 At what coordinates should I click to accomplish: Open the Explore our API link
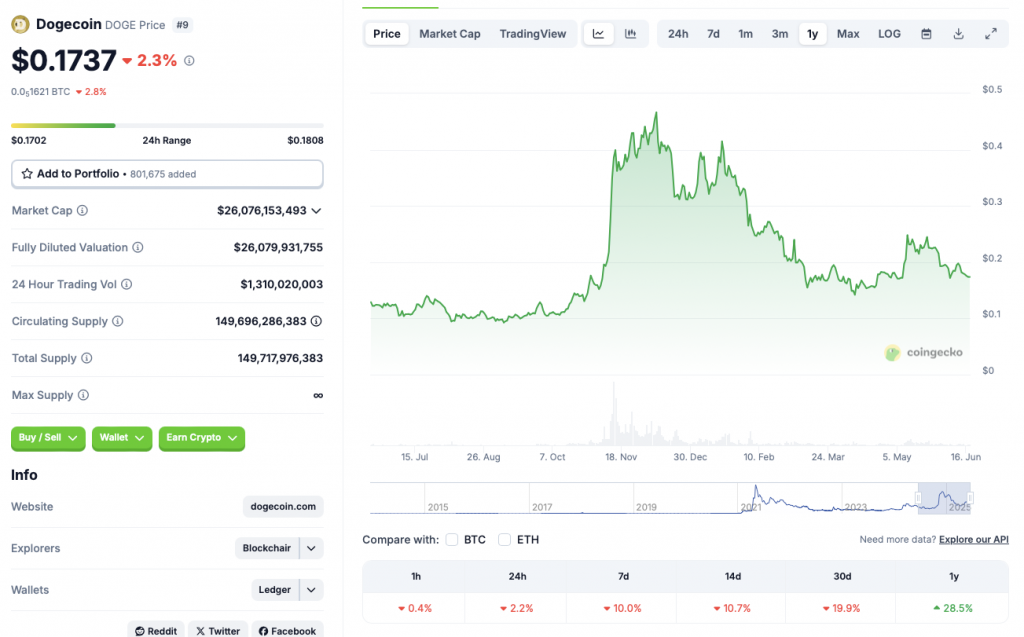974,540
